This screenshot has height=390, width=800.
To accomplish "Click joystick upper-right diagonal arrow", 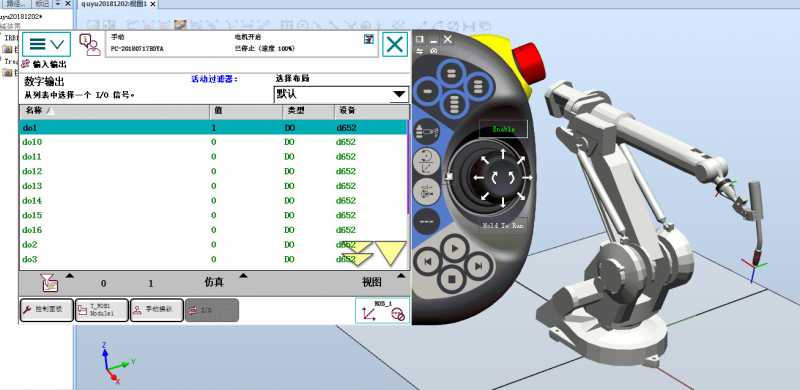I will [520, 160].
